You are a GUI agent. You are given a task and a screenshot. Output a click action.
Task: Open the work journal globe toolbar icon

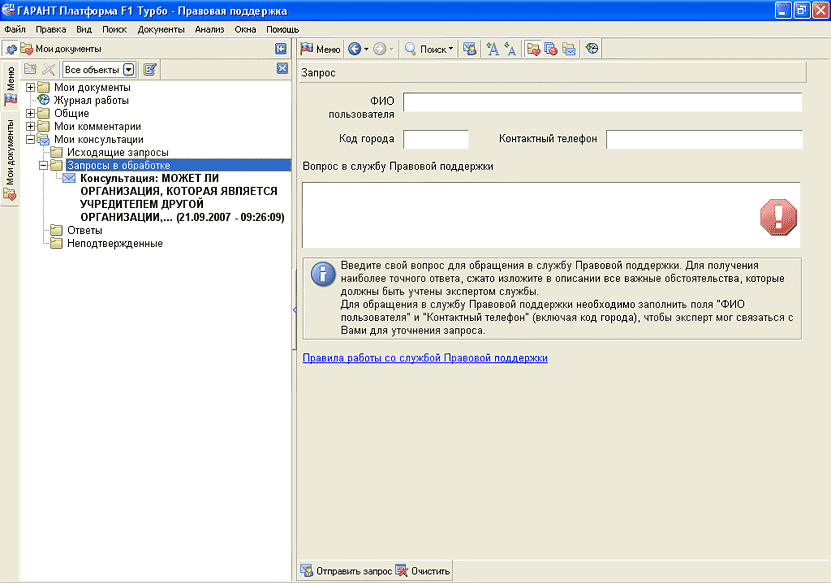(592, 49)
